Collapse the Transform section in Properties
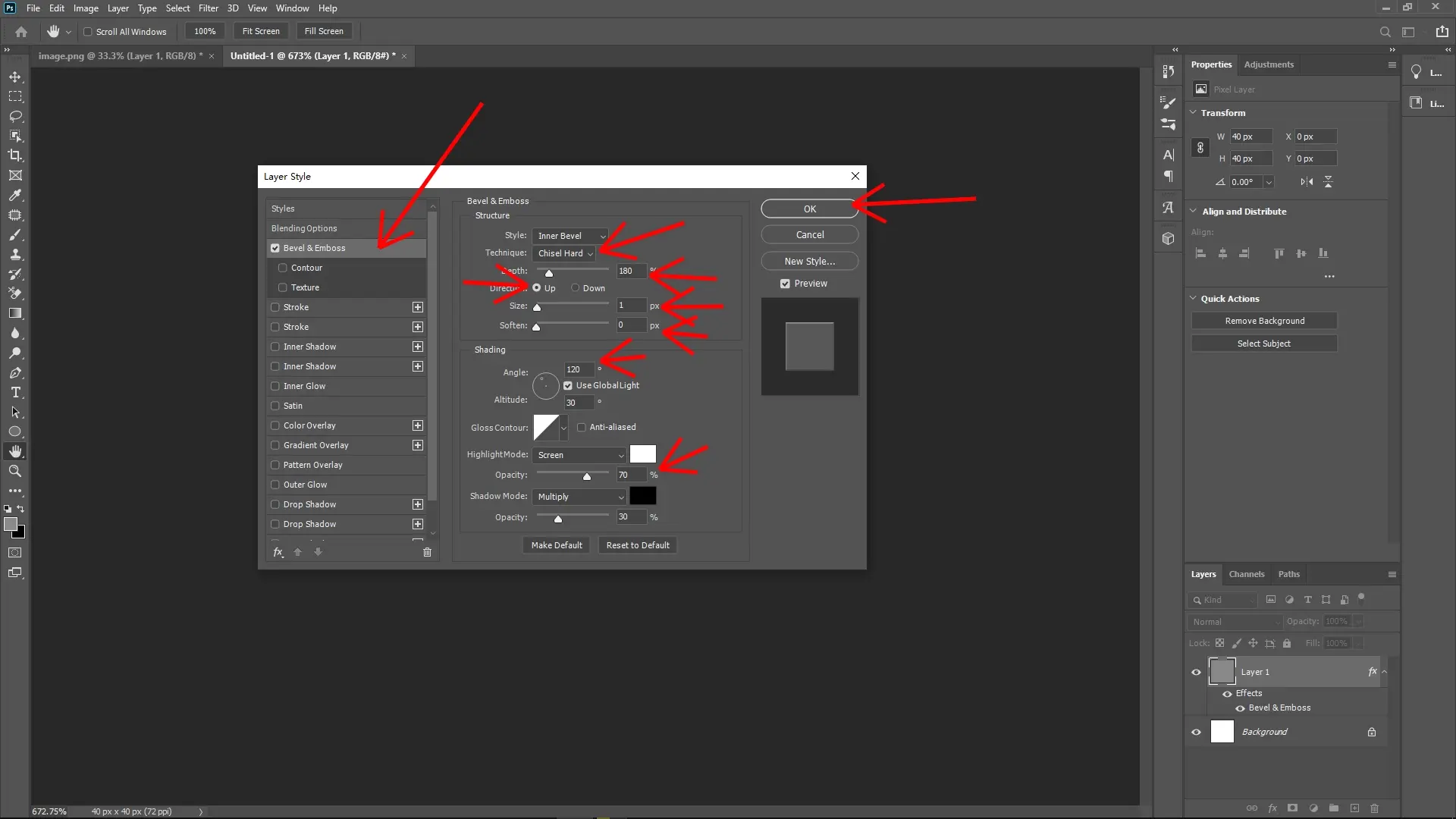The height and width of the screenshot is (819, 1456). pos(1194,112)
